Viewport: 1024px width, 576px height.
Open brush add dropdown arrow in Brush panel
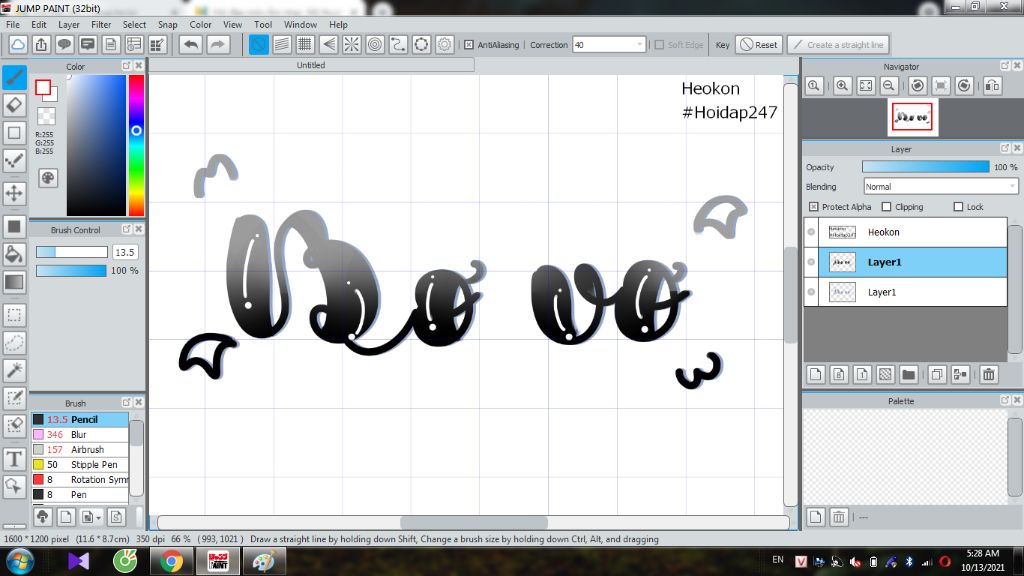point(98,518)
